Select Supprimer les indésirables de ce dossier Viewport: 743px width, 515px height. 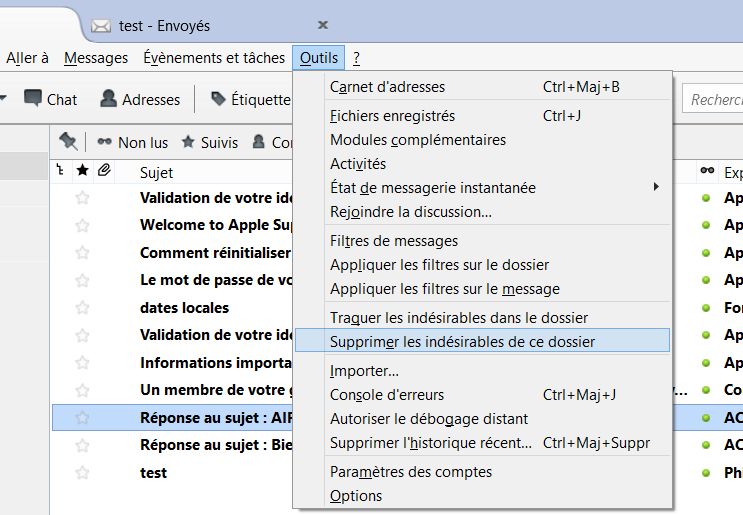pos(462,341)
